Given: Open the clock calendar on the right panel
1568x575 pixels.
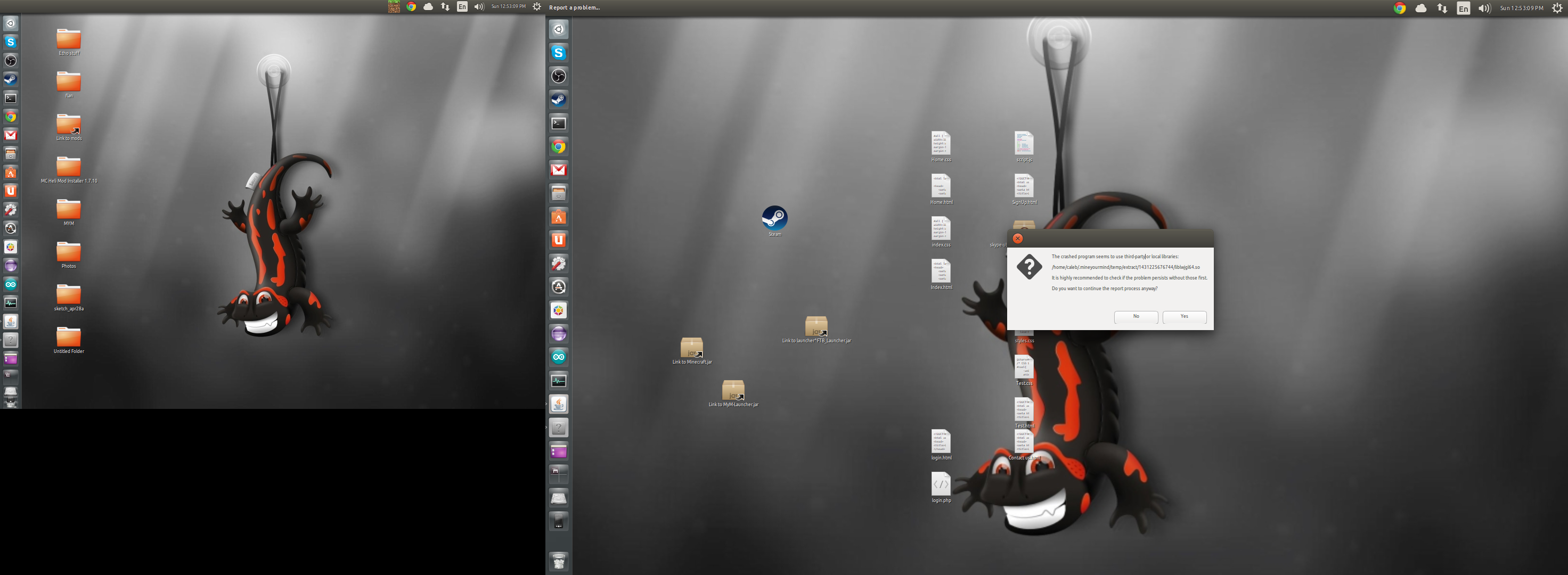Looking at the screenshot, I should [1521, 8].
